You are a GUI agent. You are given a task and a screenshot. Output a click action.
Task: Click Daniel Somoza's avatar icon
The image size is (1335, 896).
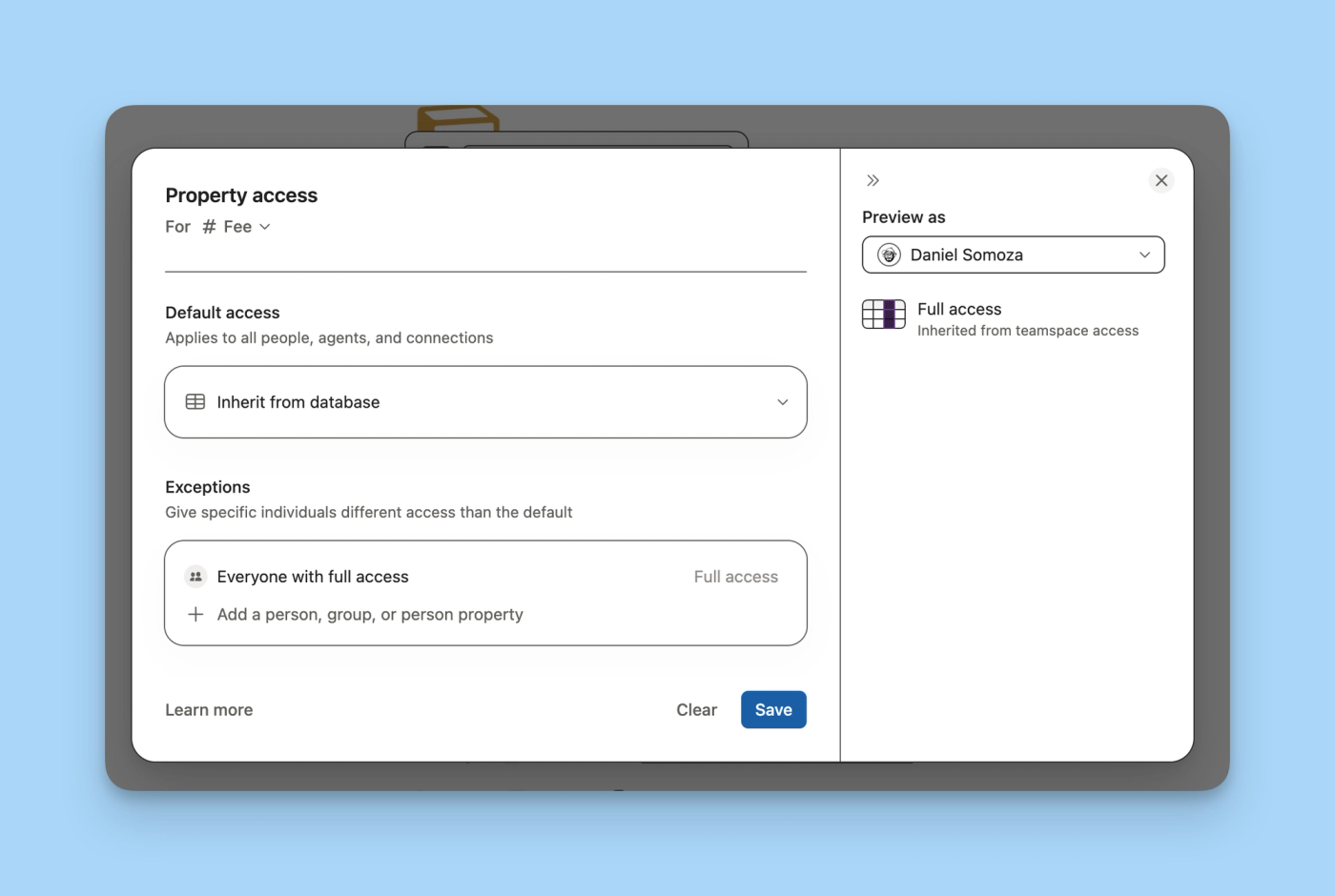coord(889,255)
